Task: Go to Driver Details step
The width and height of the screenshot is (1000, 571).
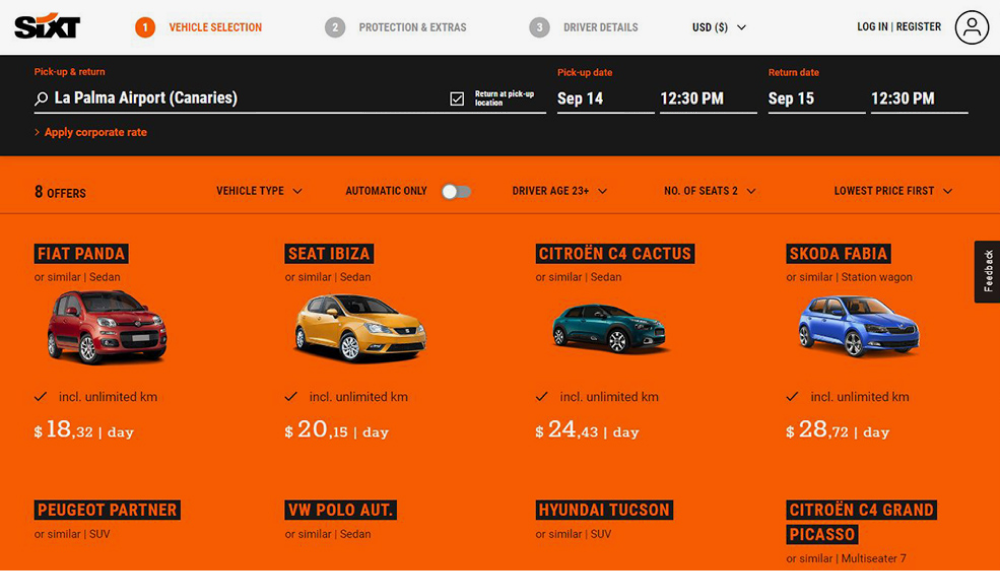Action: point(600,27)
